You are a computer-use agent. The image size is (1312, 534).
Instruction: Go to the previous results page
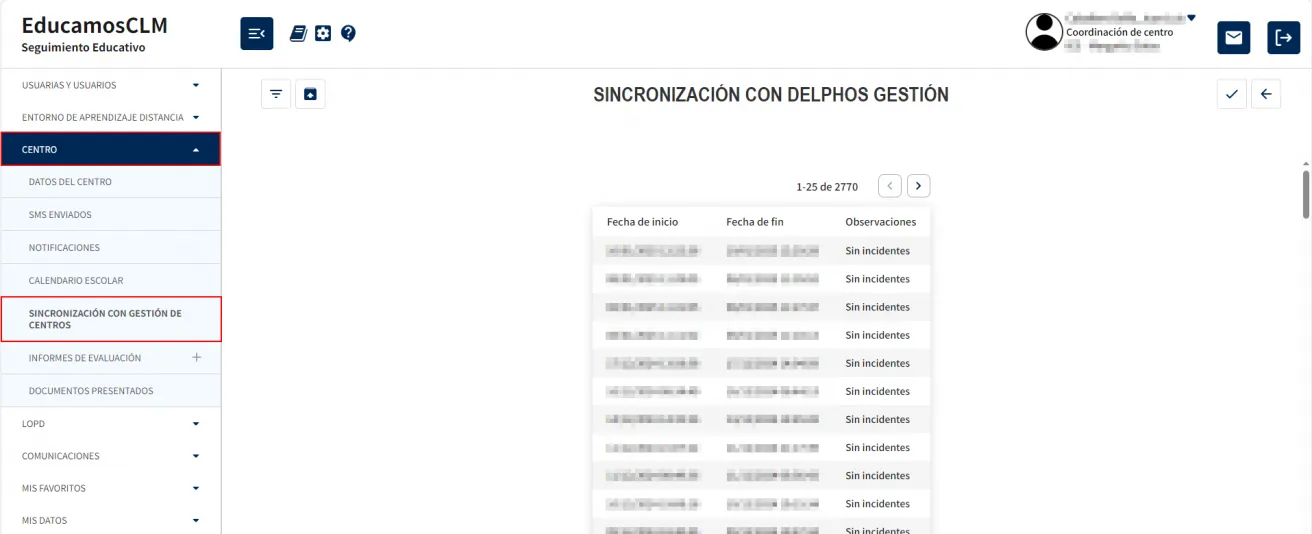click(890, 186)
